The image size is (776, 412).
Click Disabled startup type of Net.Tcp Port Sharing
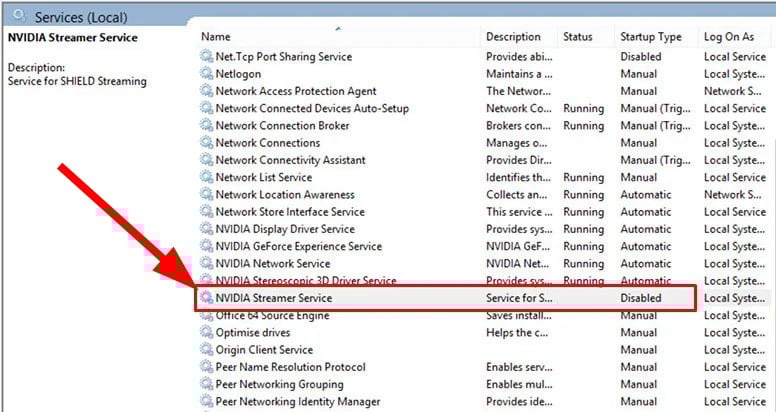pyautogui.click(x=640, y=56)
